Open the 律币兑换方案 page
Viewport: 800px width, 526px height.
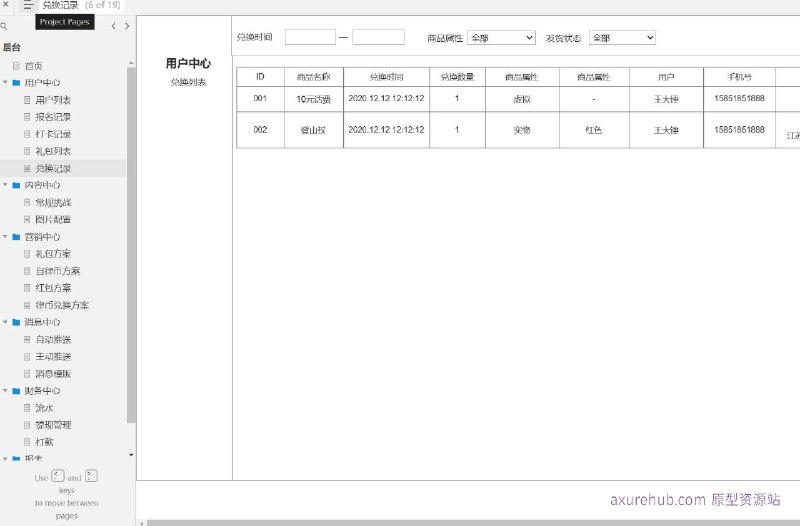(x=62, y=305)
